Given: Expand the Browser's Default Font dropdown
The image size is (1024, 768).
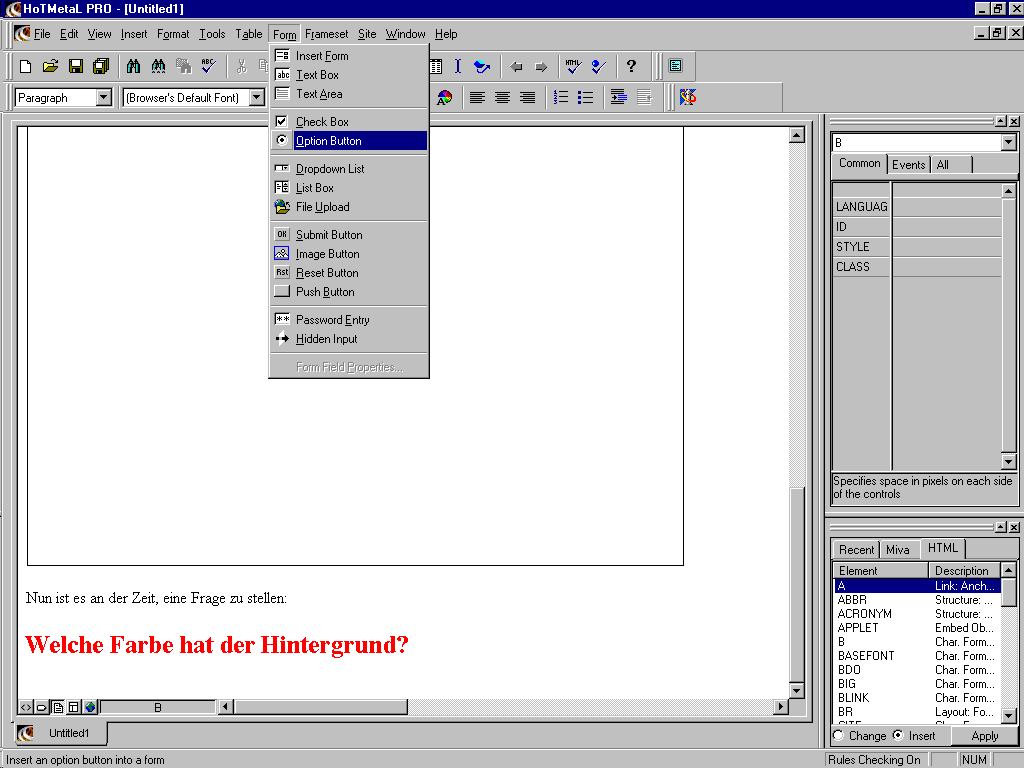Looking at the screenshot, I should click(257, 98).
